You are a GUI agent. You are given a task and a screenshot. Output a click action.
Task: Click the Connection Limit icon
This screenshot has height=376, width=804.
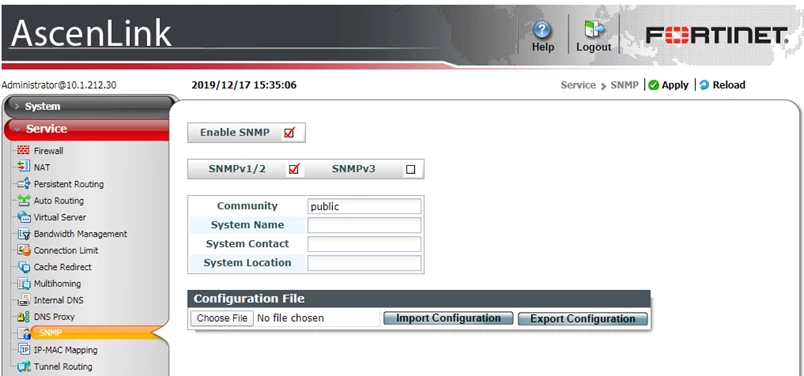[24, 250]
